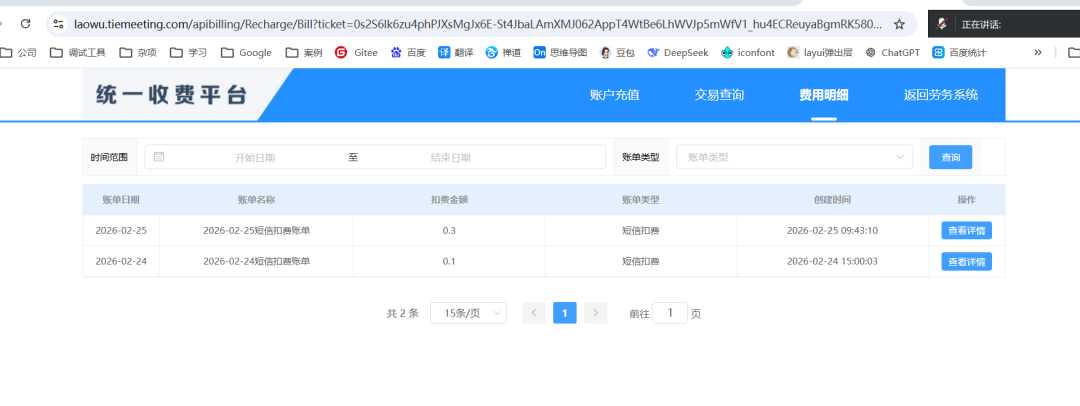Click the 前往 page number input box
1080x406 pixels.
pos(670,313)
